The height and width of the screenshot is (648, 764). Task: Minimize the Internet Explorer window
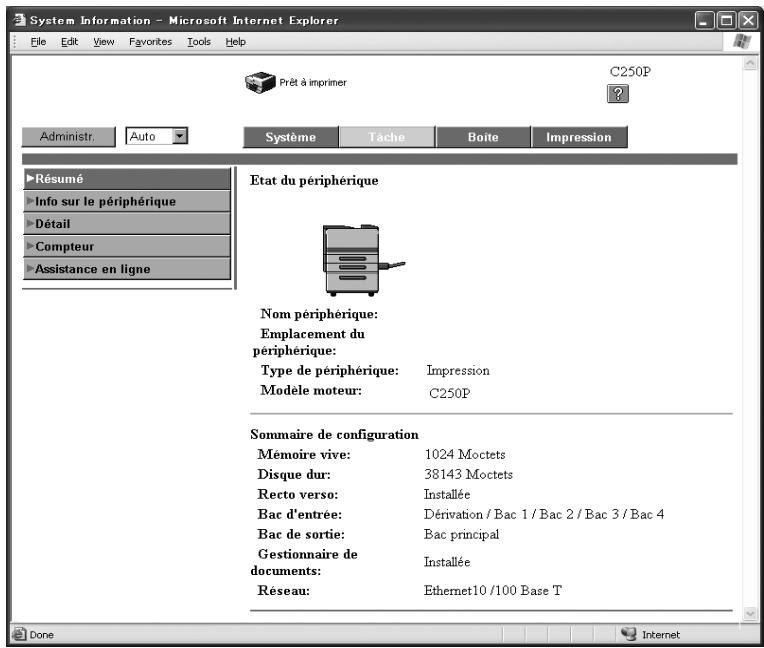[x=704, y=20]
